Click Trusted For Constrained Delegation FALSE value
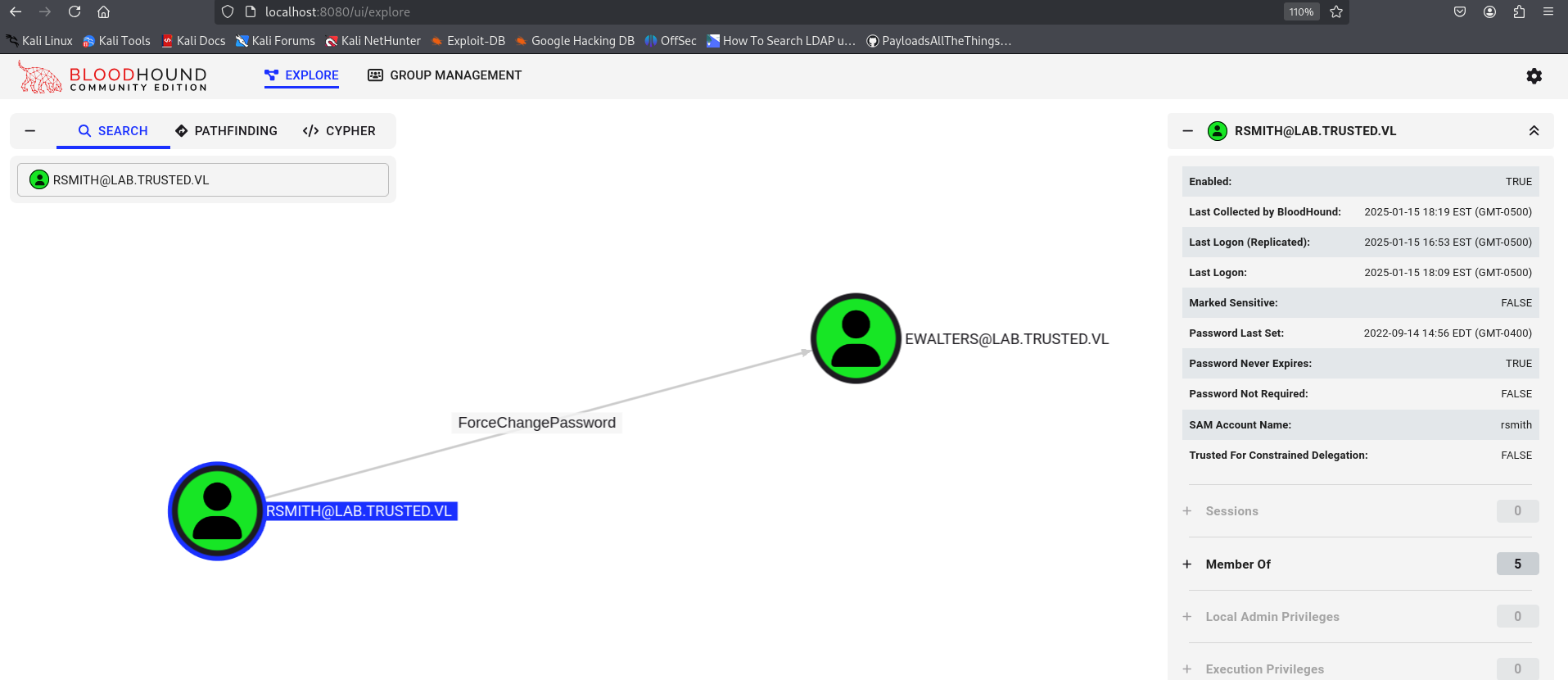 (x=1516, y=456)
